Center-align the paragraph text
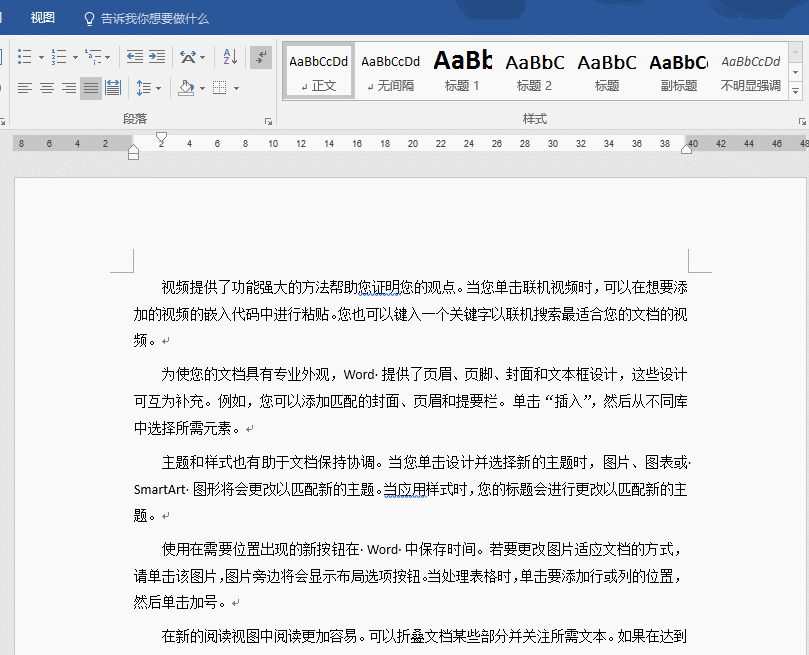Screen dimensions: 809x655 pos(47,88)
